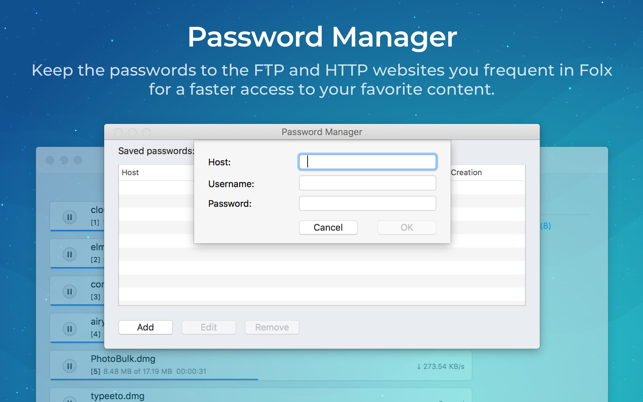Screen dimensions: 643x402
Task: Cancel the new password dialog
Action: pos(328,227)
